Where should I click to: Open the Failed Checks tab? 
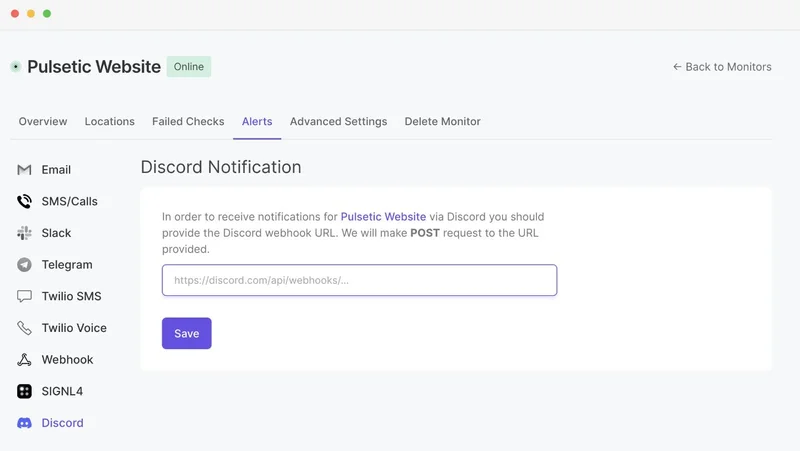click(188, 121)
